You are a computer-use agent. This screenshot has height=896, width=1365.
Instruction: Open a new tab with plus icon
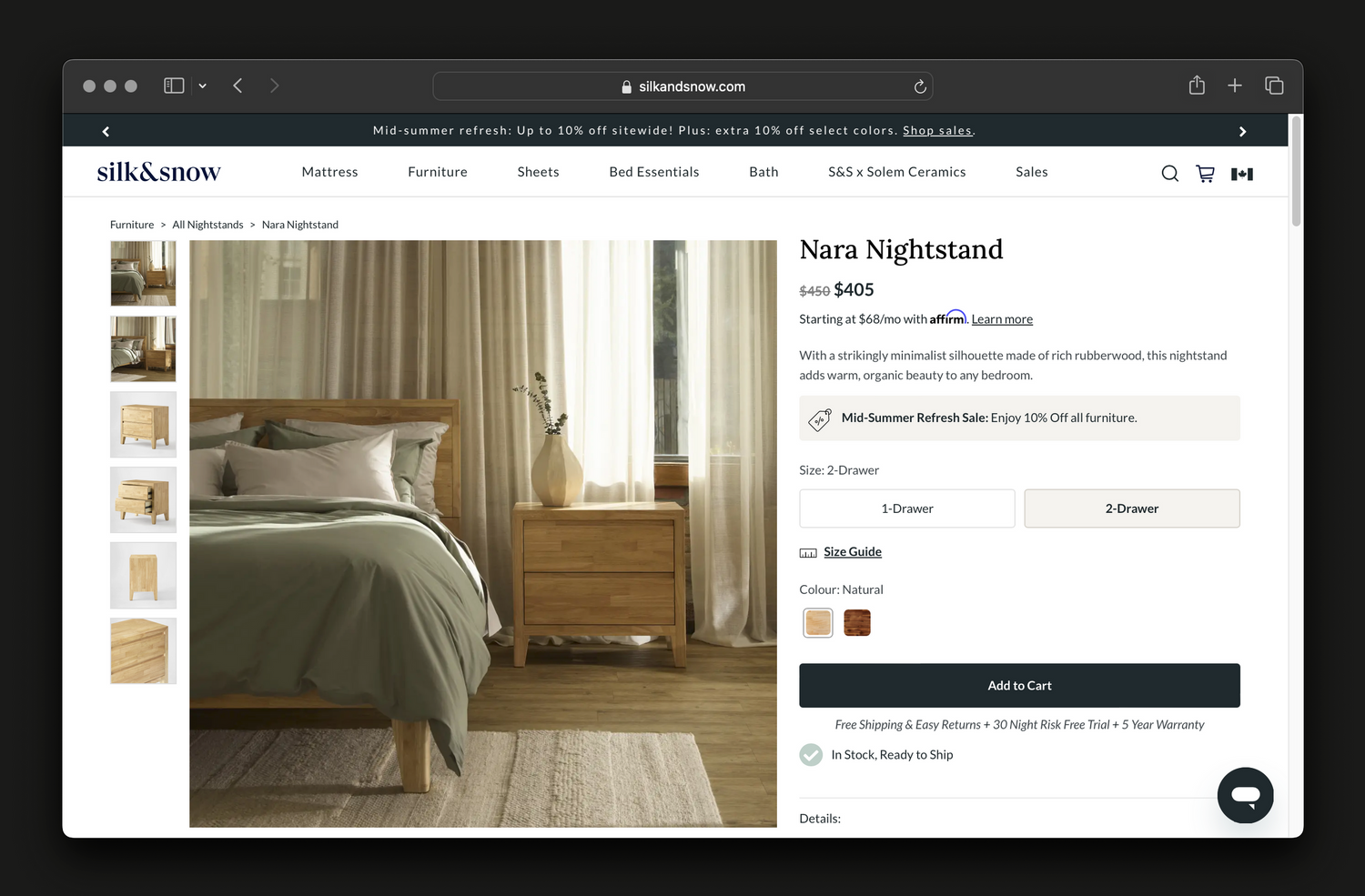click(1234, 86)
